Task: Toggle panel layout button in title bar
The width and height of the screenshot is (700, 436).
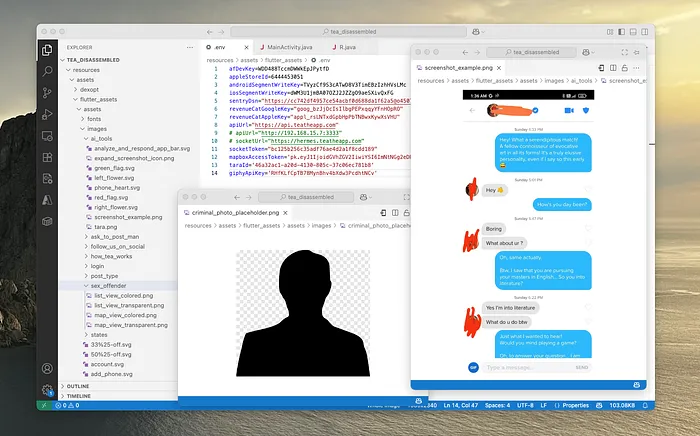Action: (x=633, y=32)
